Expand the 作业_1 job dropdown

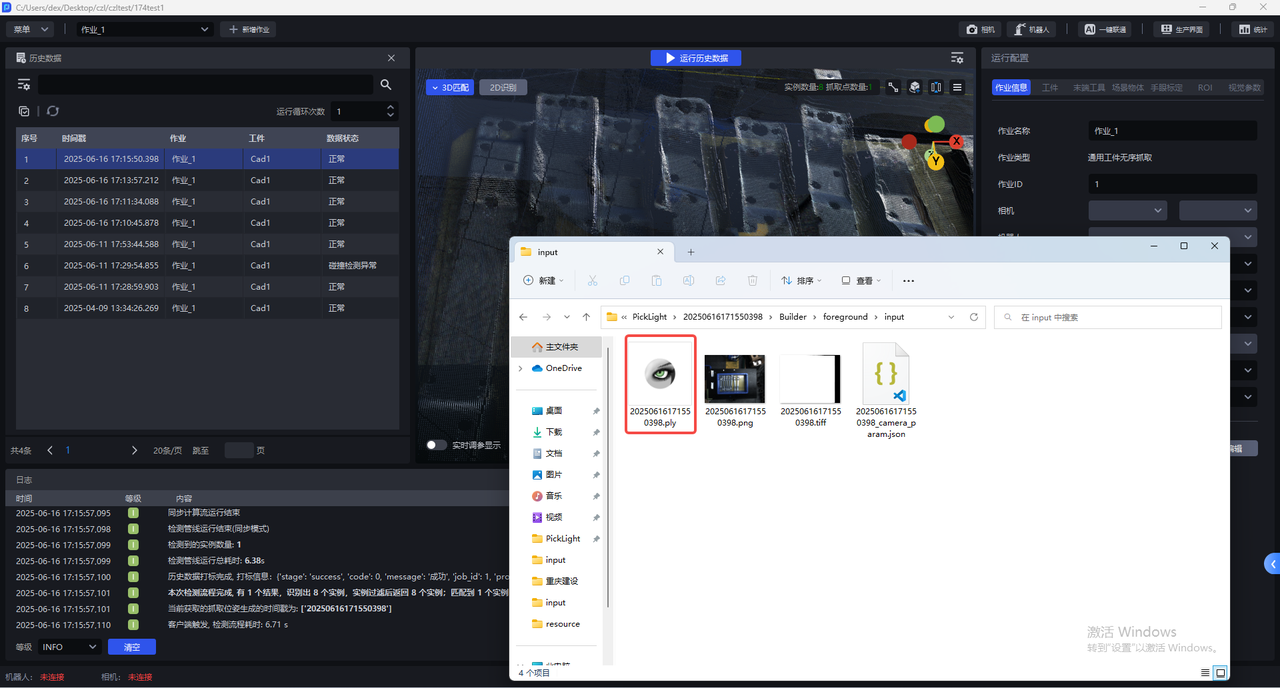[x=144, y=30]
